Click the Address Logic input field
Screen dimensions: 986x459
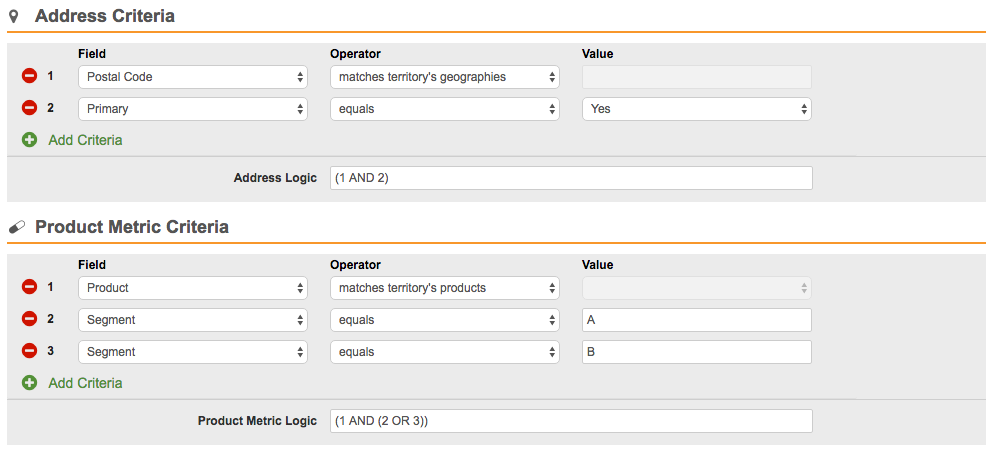[570, 178]
